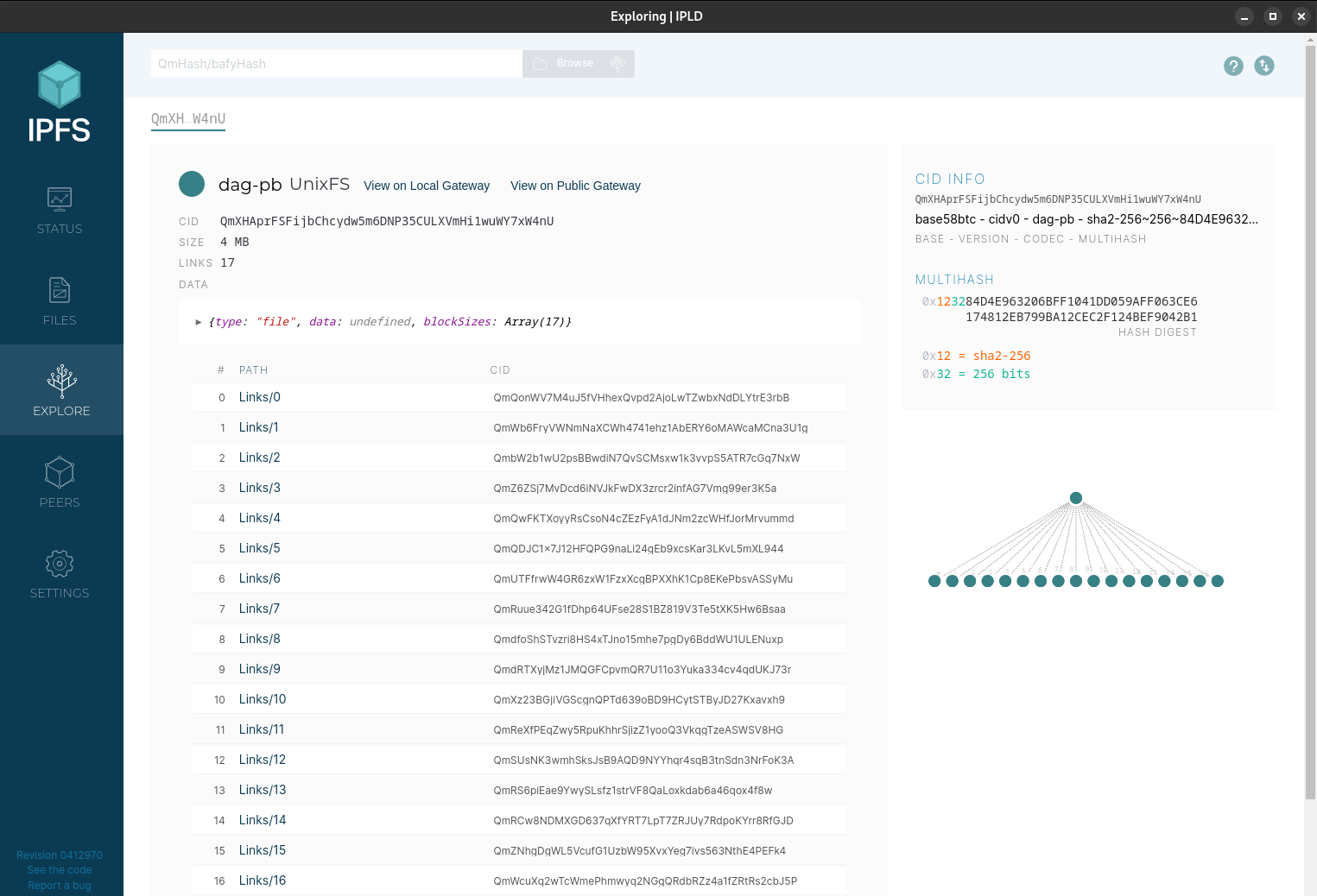Open View on Local Gateway link
The width and height of the screenshot is (1317, 896).
[x=427, y=186]
